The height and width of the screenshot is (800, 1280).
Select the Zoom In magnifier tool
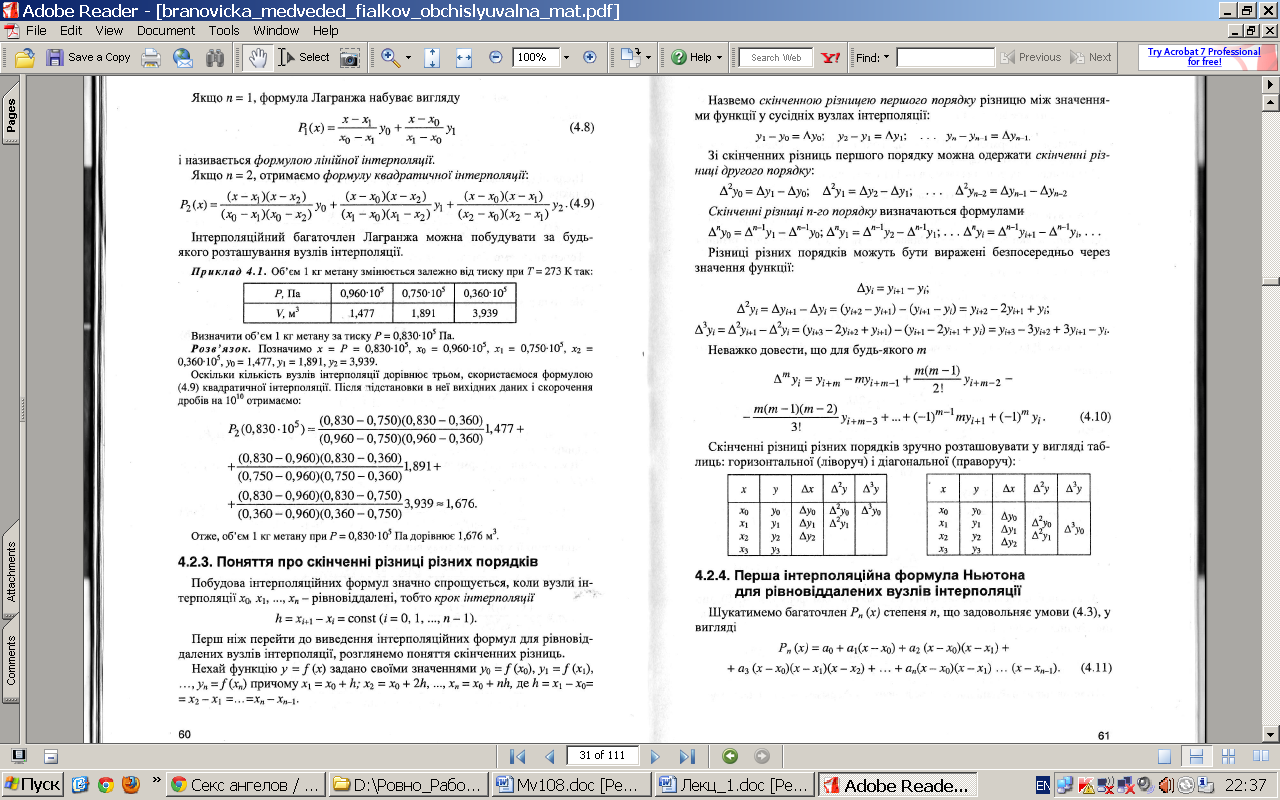click(x=389, y=57)
